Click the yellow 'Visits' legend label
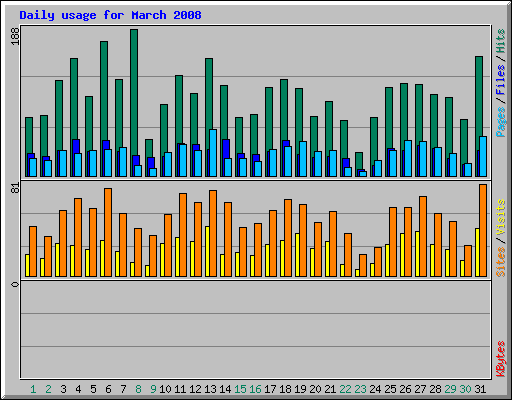This screenshot has height=400, width=512. (500, 218)
